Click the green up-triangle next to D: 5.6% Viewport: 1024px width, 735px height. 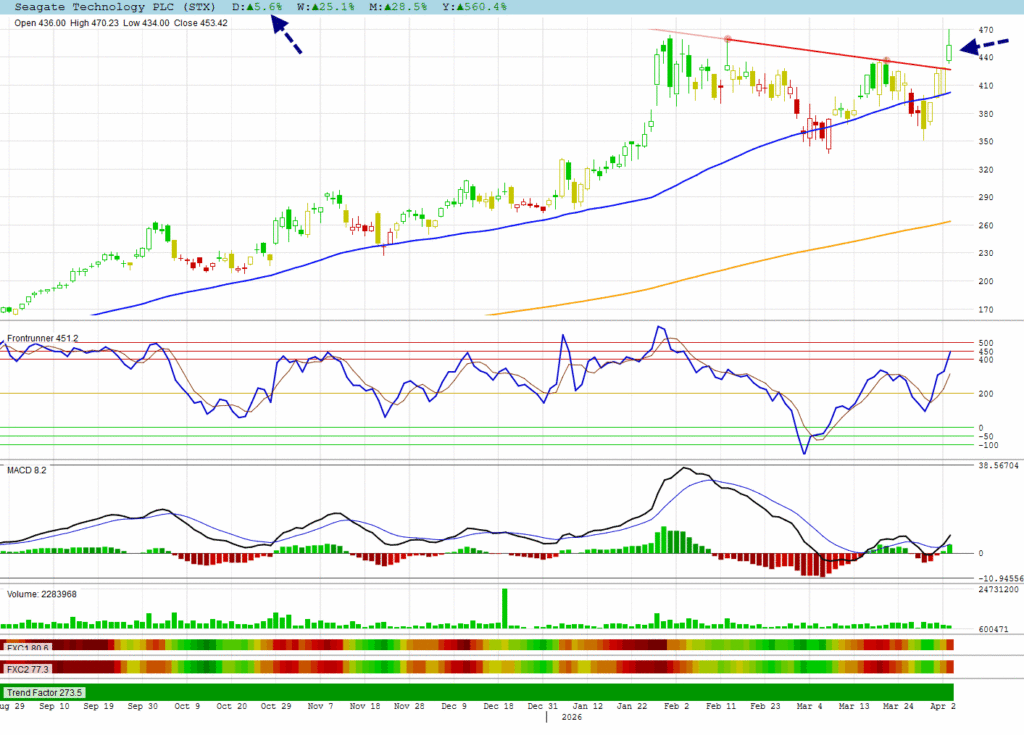[256, 6]
